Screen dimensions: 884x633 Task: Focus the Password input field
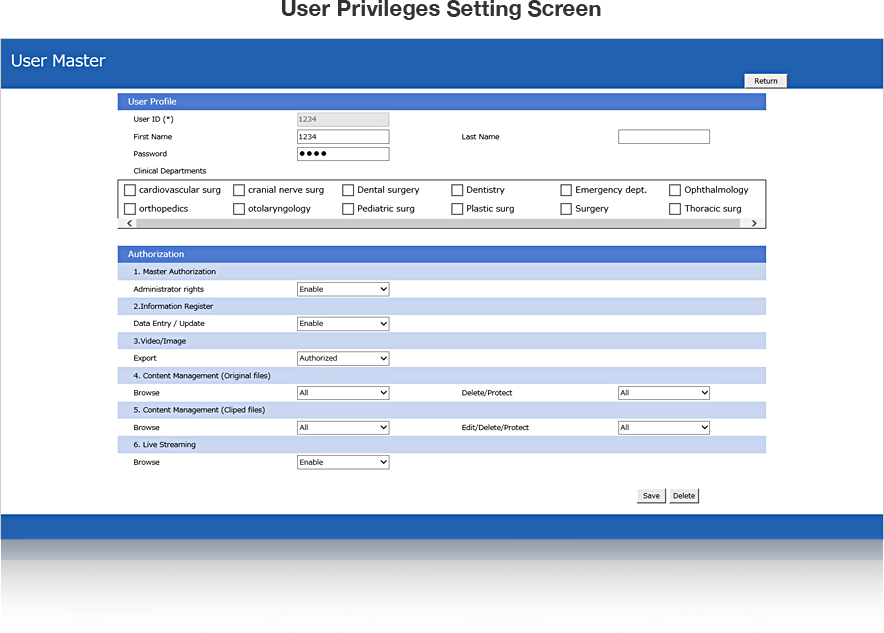[343, 154]
